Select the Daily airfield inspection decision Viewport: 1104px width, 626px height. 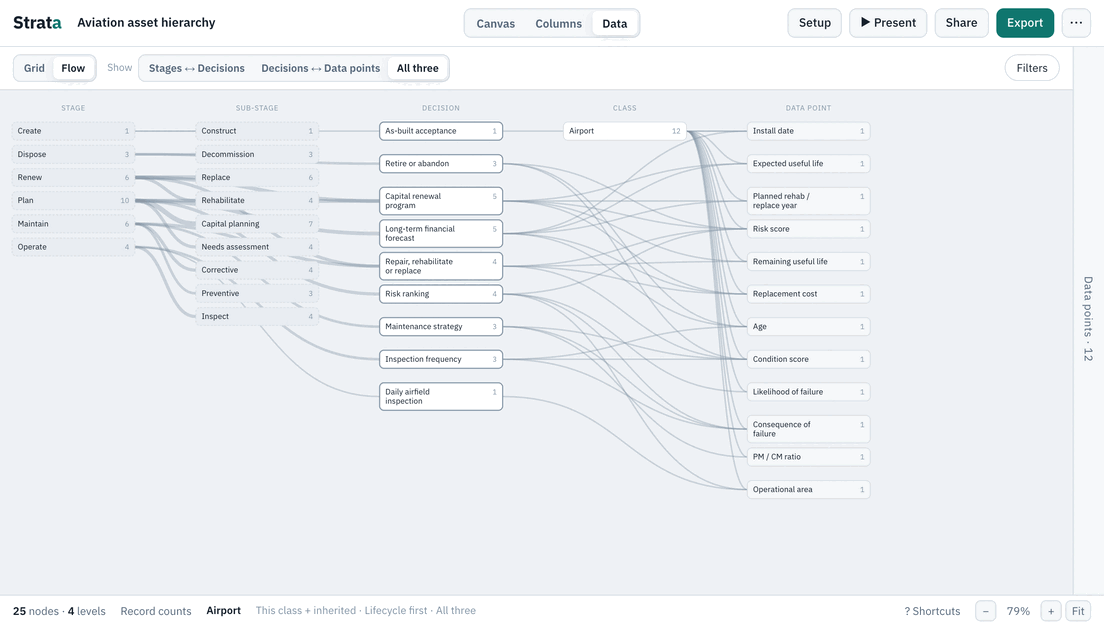441,396
